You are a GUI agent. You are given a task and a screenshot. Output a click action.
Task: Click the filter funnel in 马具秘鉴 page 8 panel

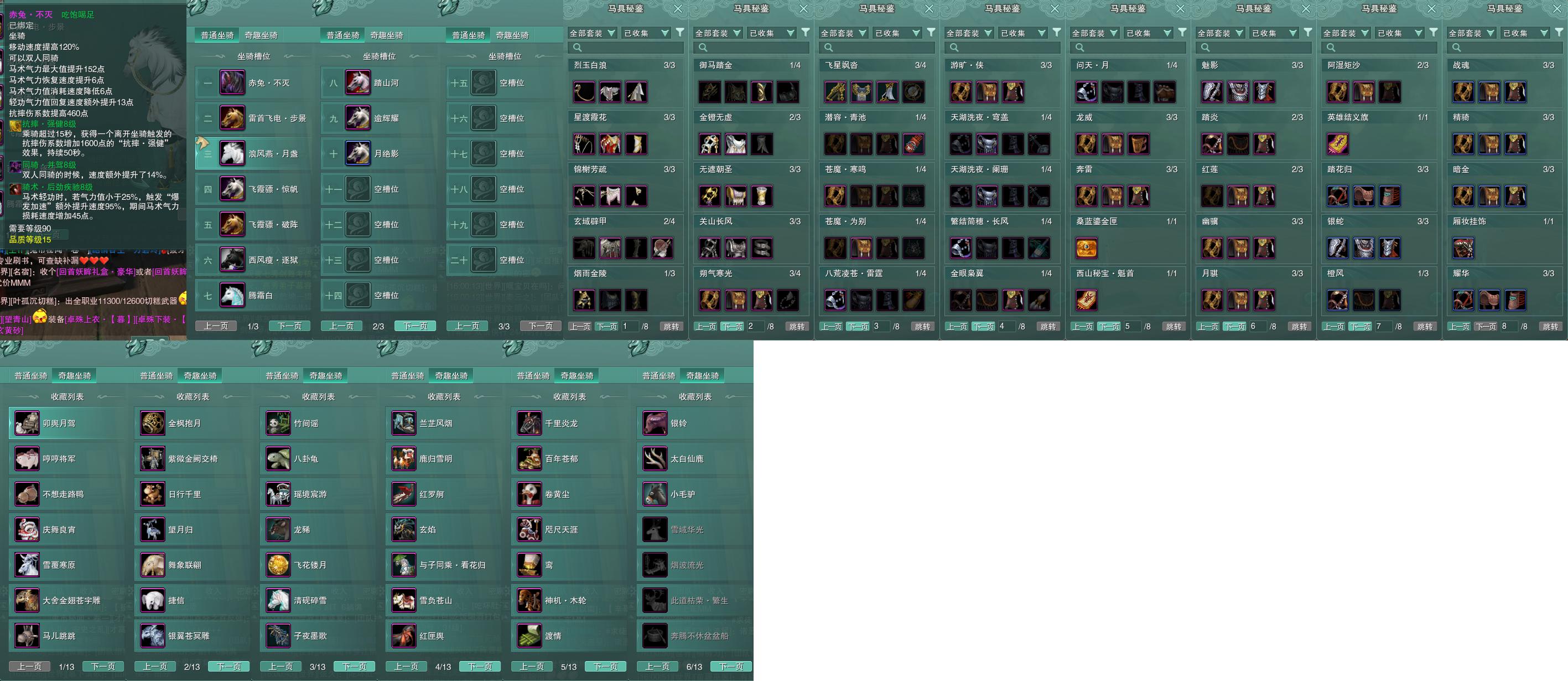1560,32
